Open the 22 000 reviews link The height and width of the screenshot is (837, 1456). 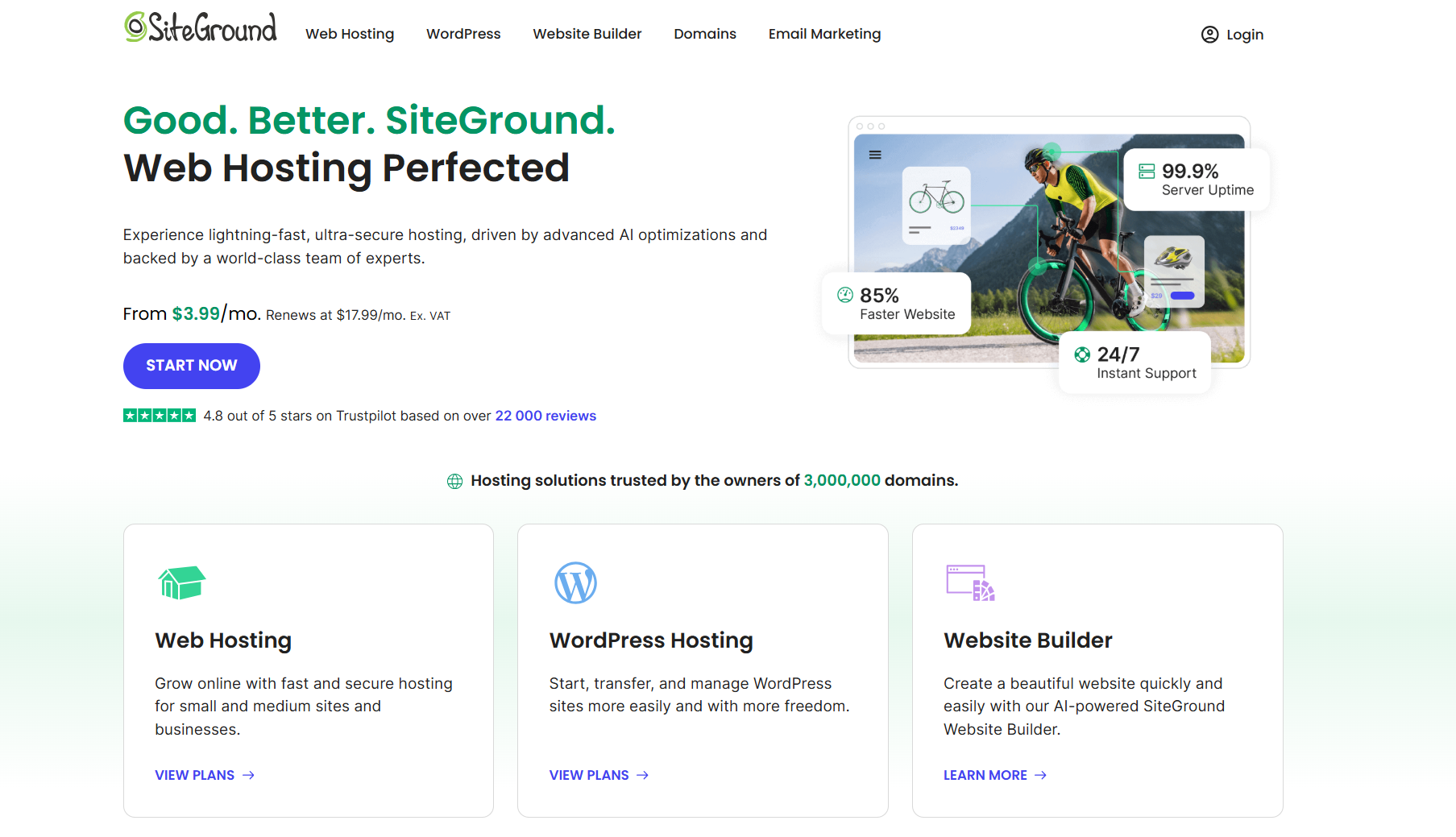pyautogui.click(x=545, y=416)
